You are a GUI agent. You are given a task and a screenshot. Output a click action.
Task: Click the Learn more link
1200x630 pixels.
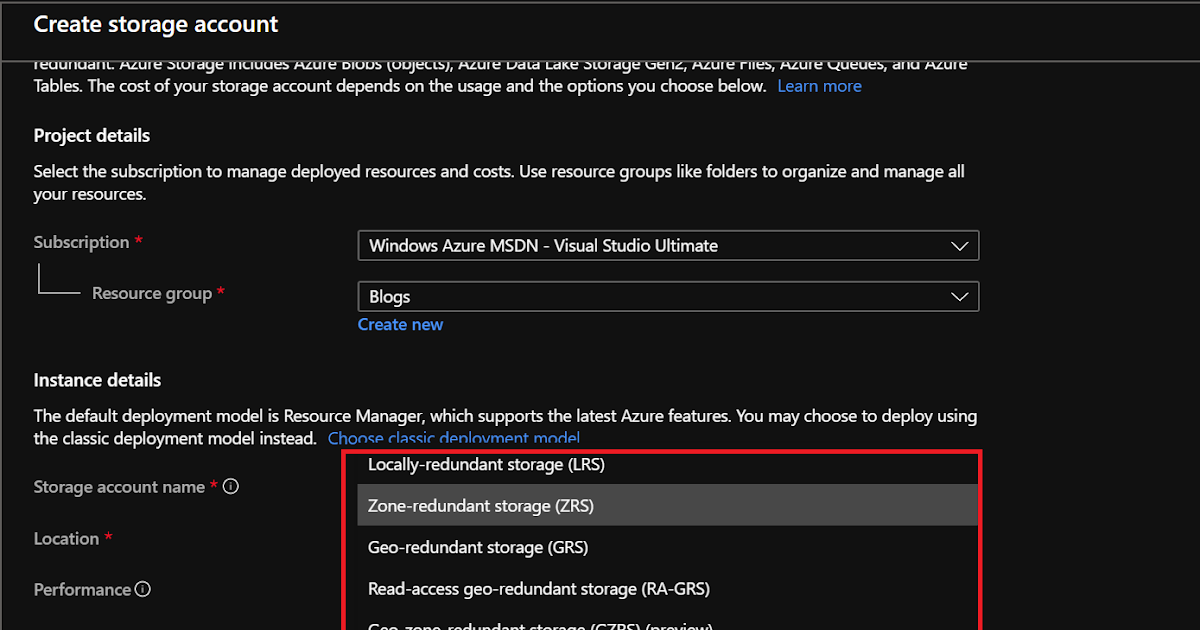click(x=819, y=85)
